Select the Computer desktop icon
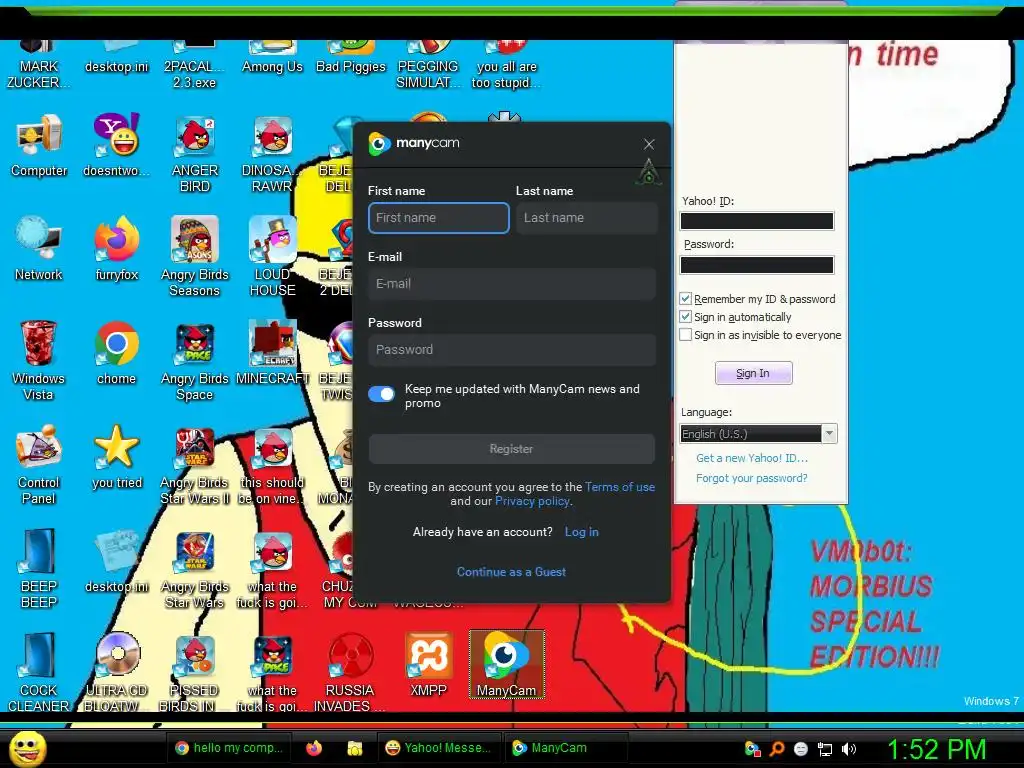The height and width of the screenshot is (768, 1024). pos(39,145)
